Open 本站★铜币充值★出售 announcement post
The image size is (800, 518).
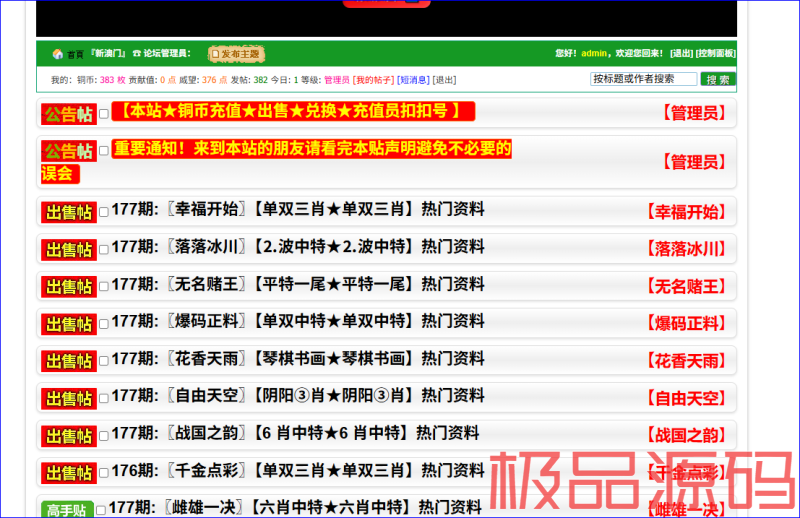pos(293,111)
